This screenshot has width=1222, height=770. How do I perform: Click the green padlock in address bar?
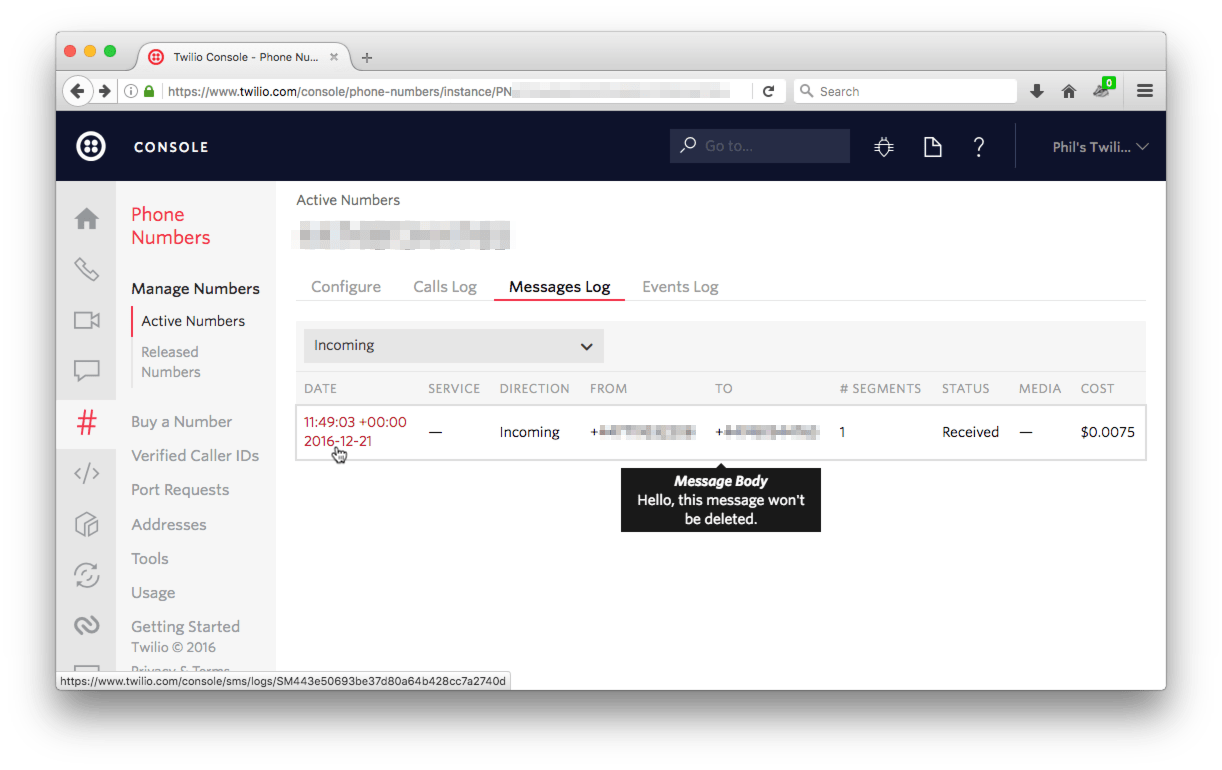click(x=149, y=91)
